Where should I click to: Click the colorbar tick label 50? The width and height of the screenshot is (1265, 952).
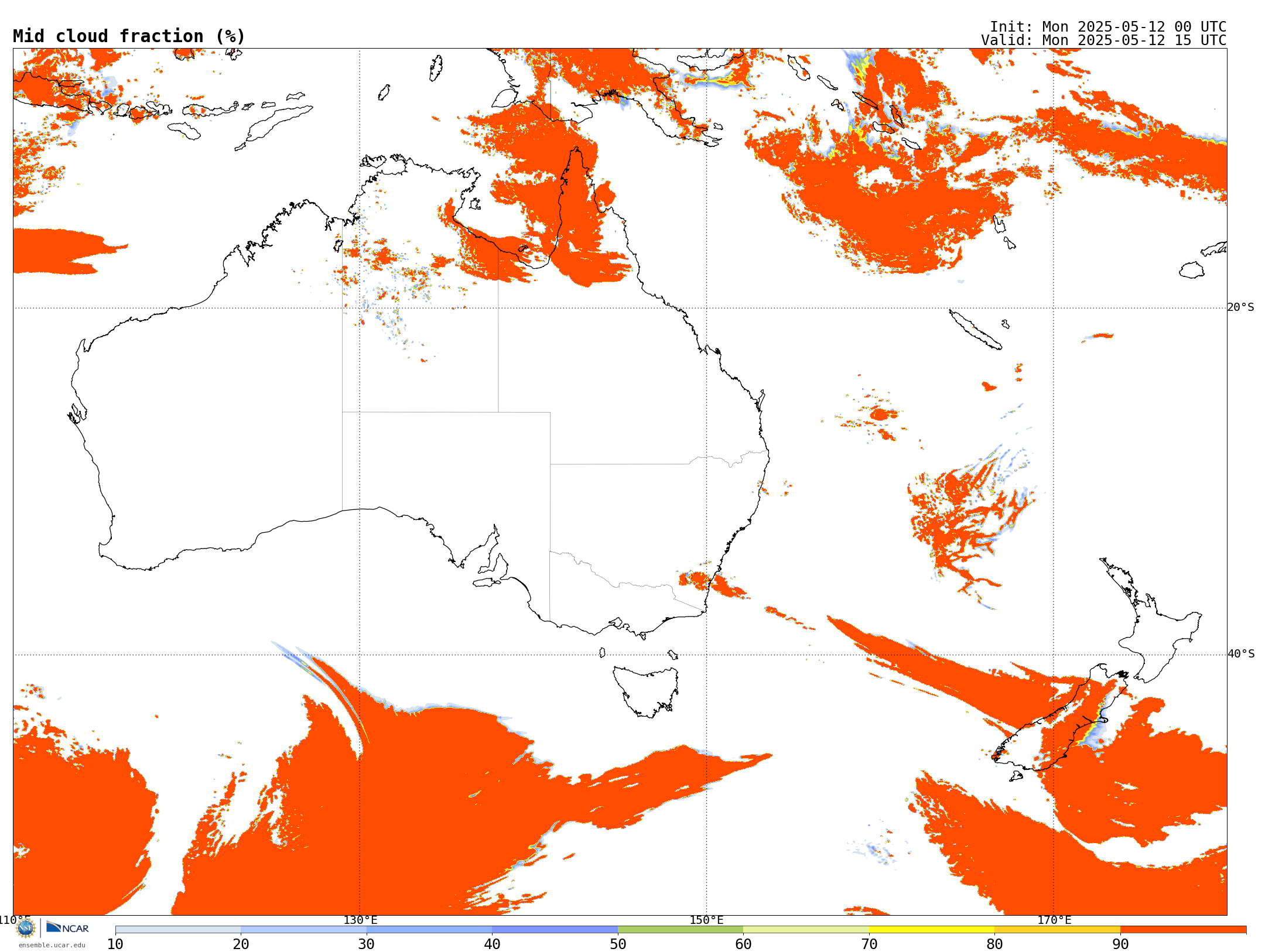point(618,944)
